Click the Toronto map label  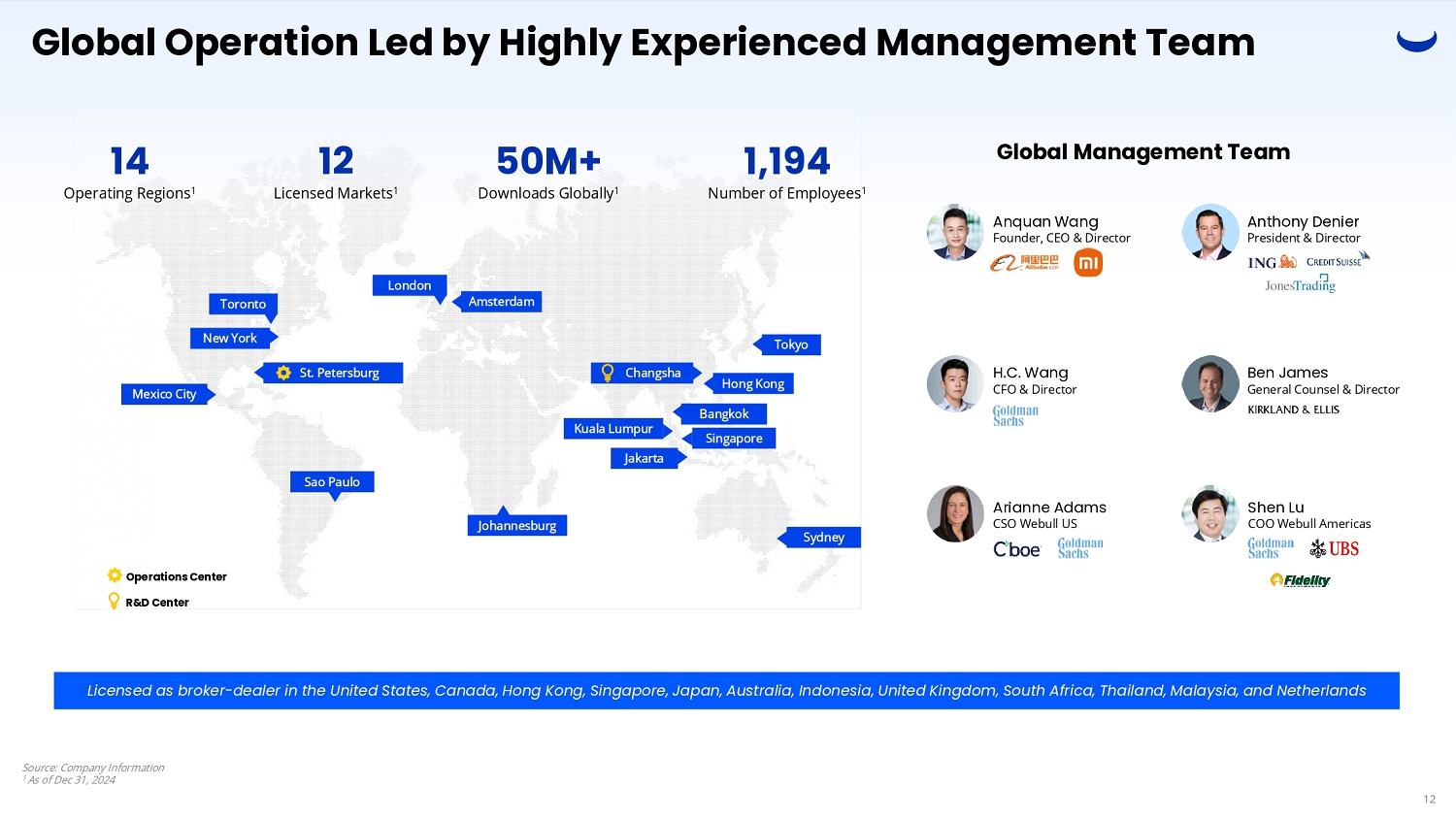click(243, 305)
